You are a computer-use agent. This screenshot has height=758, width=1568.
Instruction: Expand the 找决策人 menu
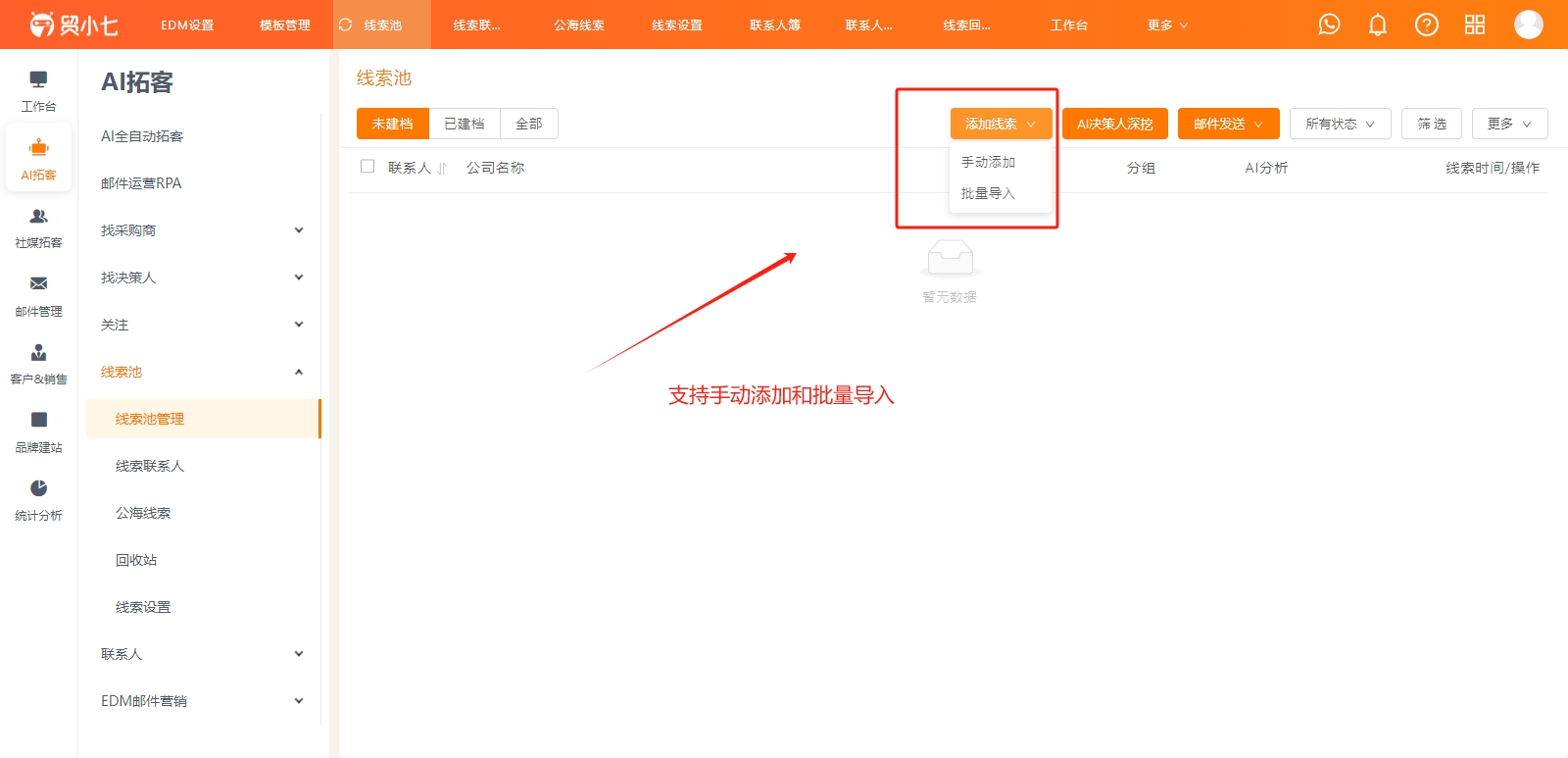coord(203,278)
